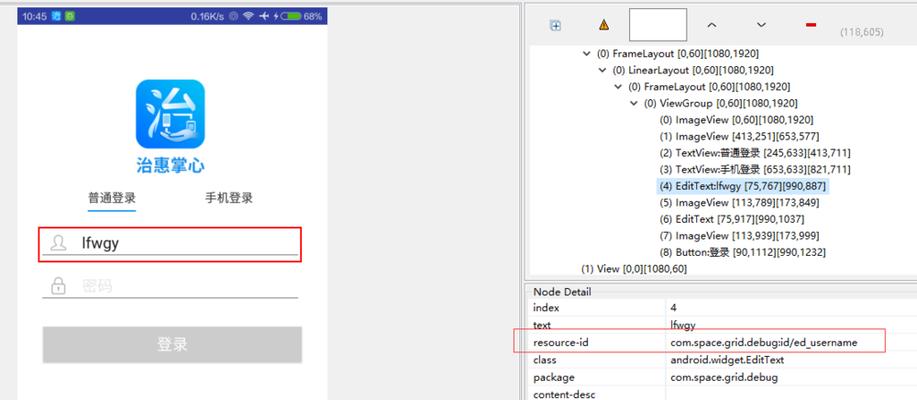Click the package value com.space.grid.debug

tap(724, 377)
